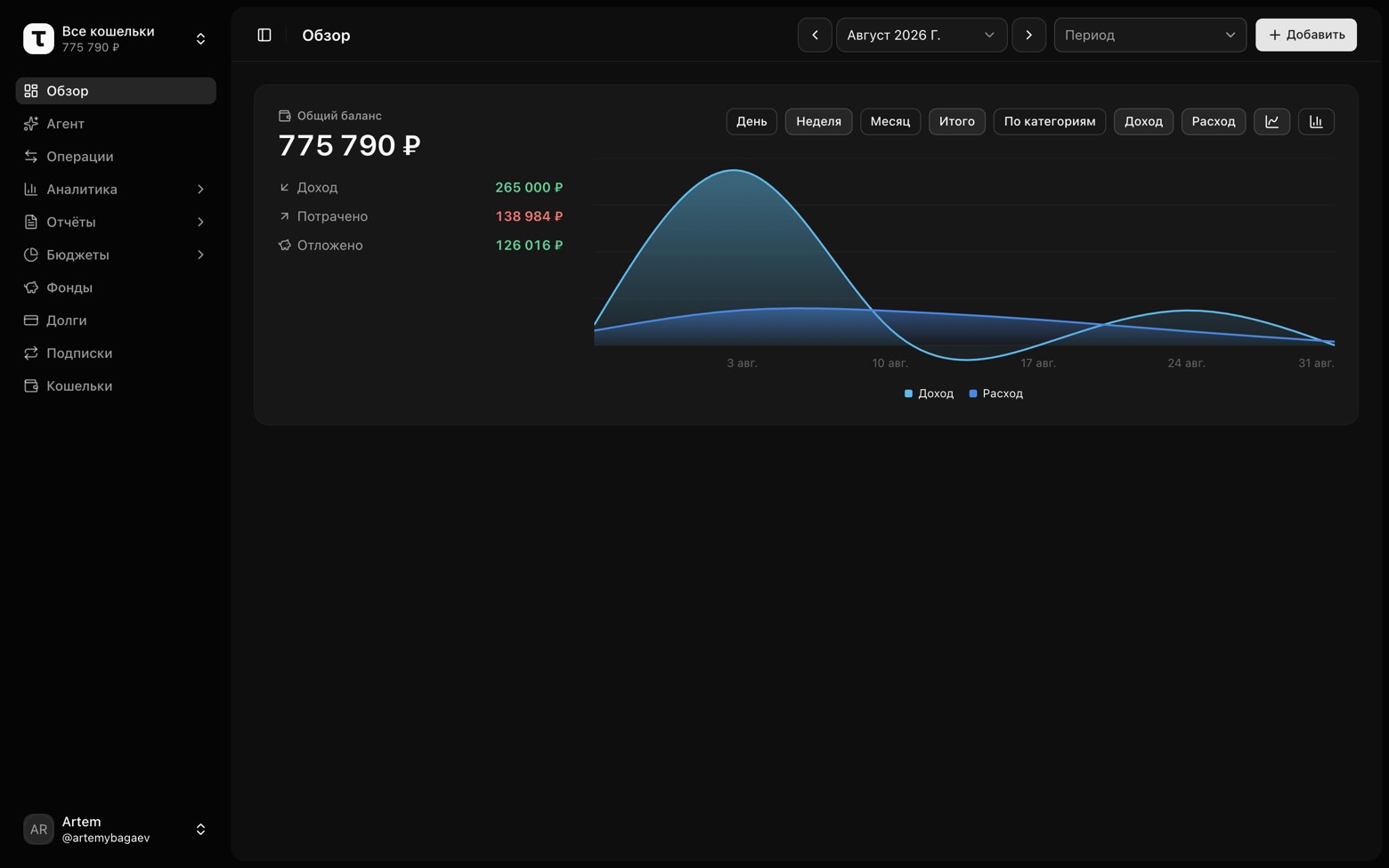Screen dimensions: 1389x868
Task: Click the Долги card icon
Action: click(x=31, y=320)
